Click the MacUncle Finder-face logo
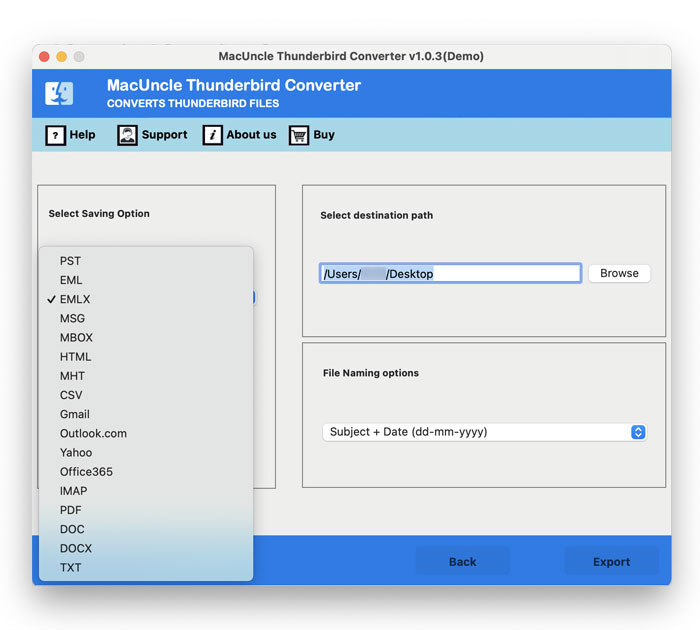This screenshot has width=700, height=630. pos(59,93)
